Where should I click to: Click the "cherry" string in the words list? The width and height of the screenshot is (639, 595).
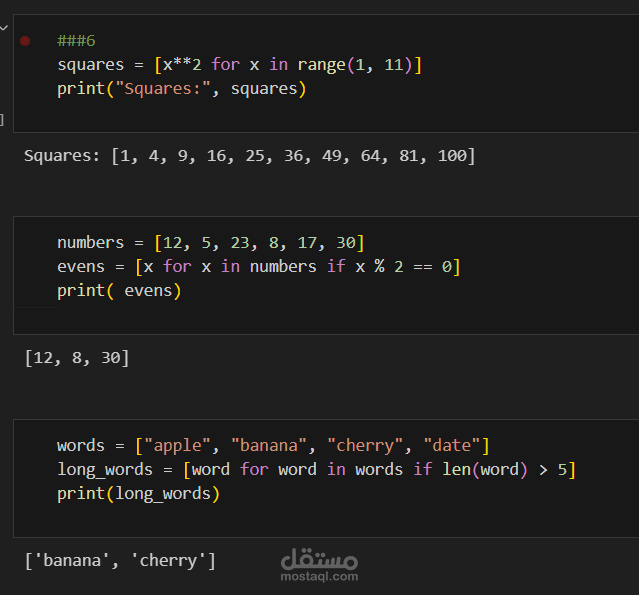365,445
